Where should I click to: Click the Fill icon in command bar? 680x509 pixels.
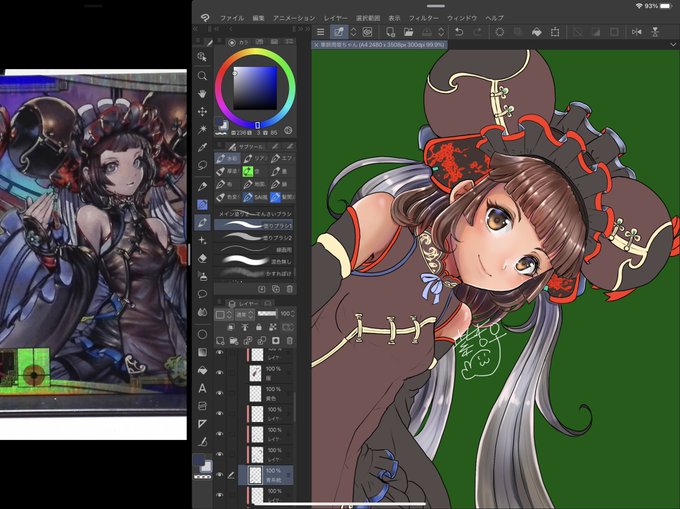point(536,32)
